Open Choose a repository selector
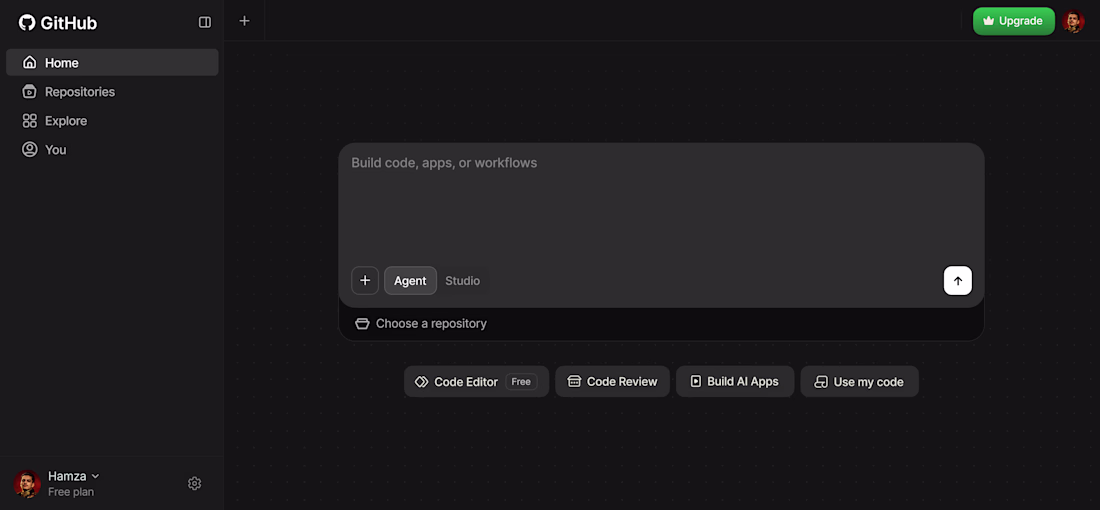The image size is (1100, 510). click(x=421, y=323)
